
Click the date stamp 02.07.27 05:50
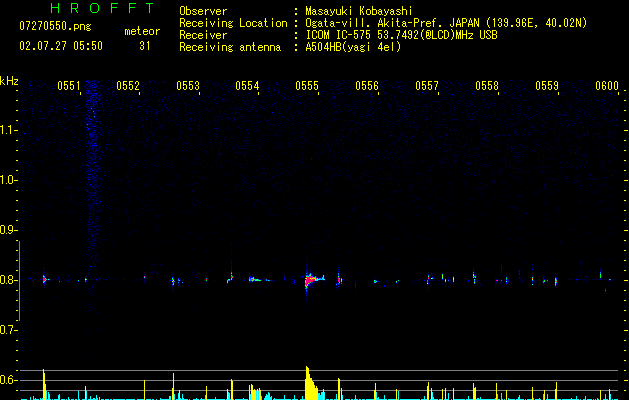pyautogui.click(x=61, y=46)
